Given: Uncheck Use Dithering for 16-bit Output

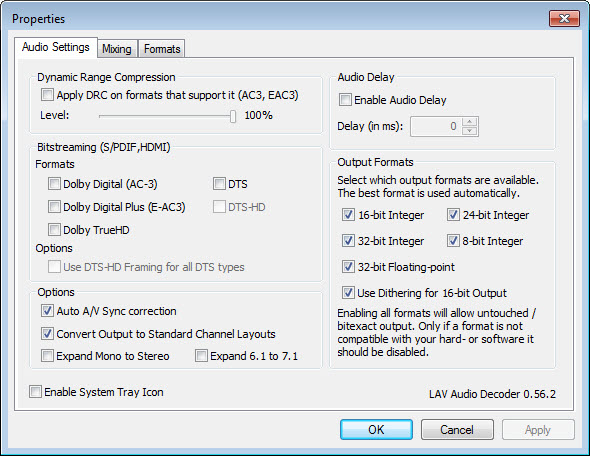Looking at the screenshot, I should pos(348,293).
